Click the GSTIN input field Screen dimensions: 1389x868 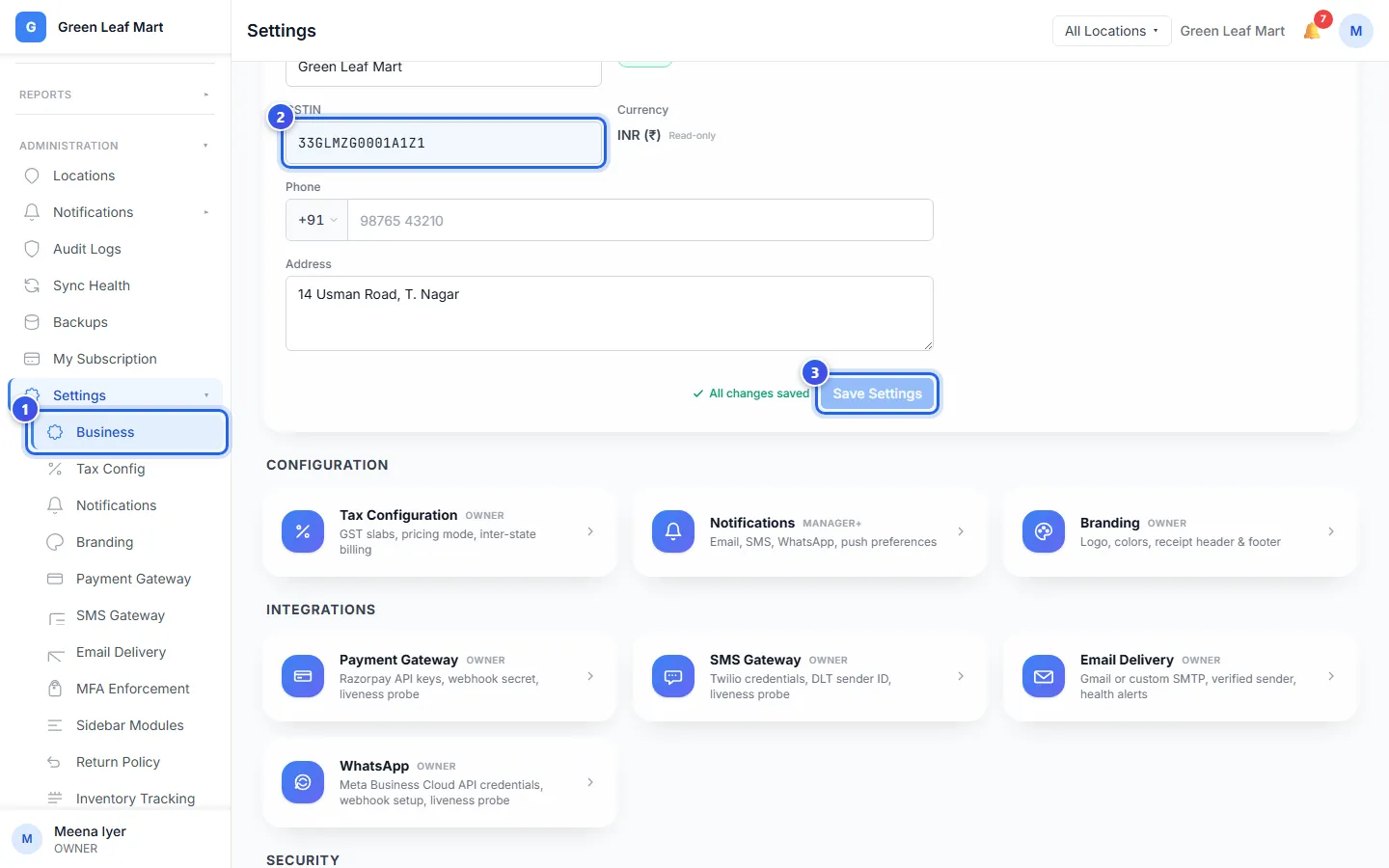444,143
